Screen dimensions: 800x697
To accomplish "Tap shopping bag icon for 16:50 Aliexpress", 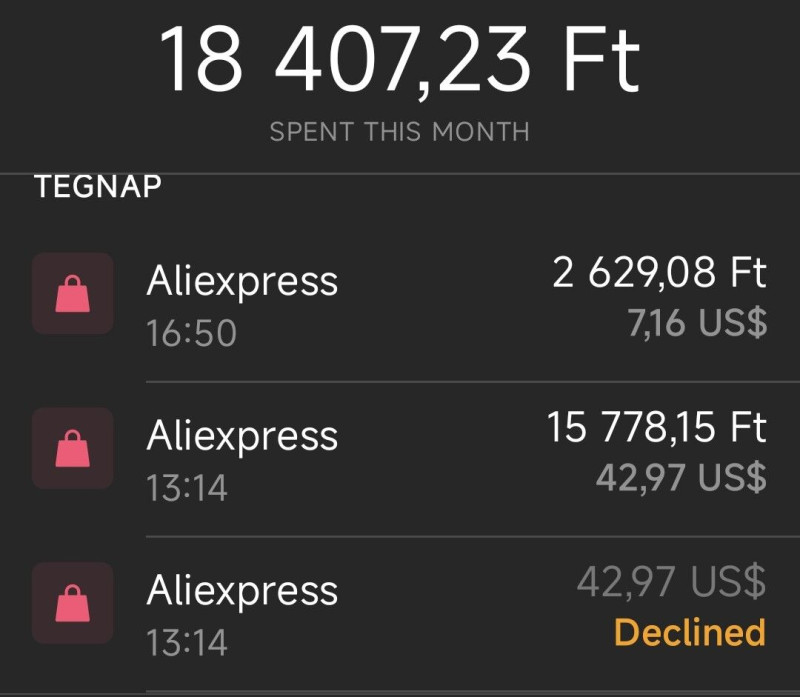I will 72,293.
